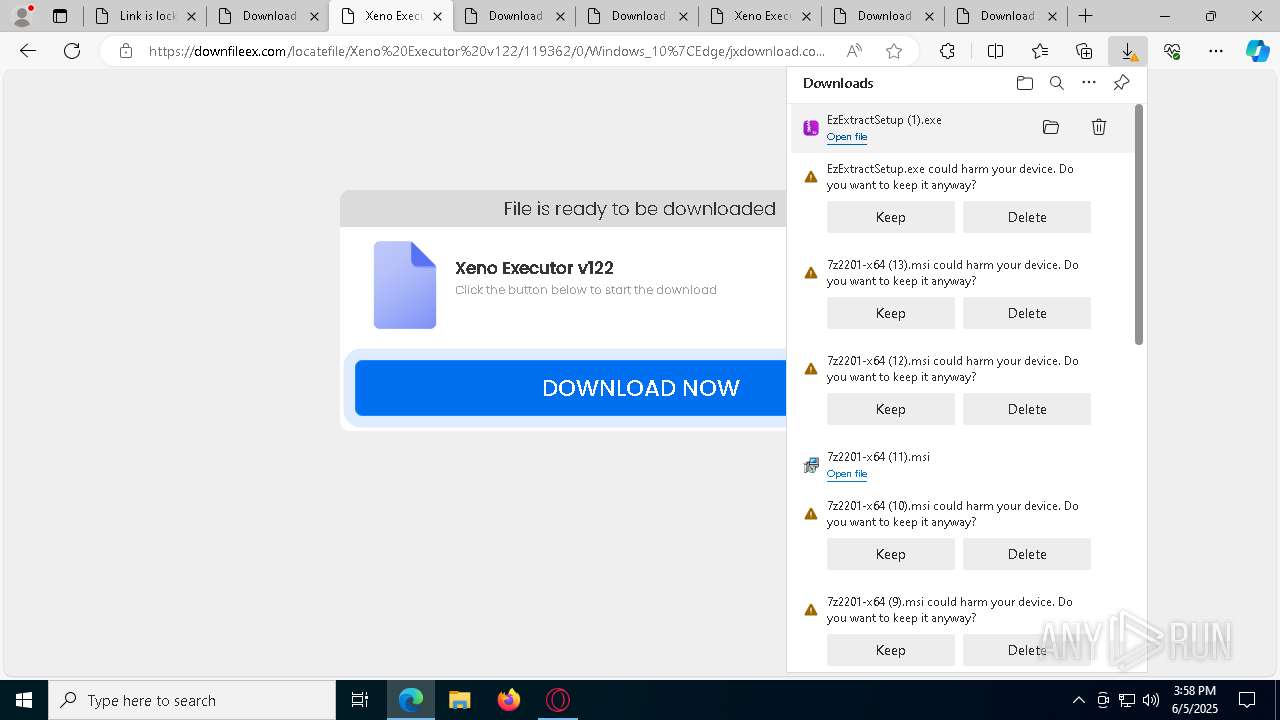Refresh the current page

tap(72, 51)
